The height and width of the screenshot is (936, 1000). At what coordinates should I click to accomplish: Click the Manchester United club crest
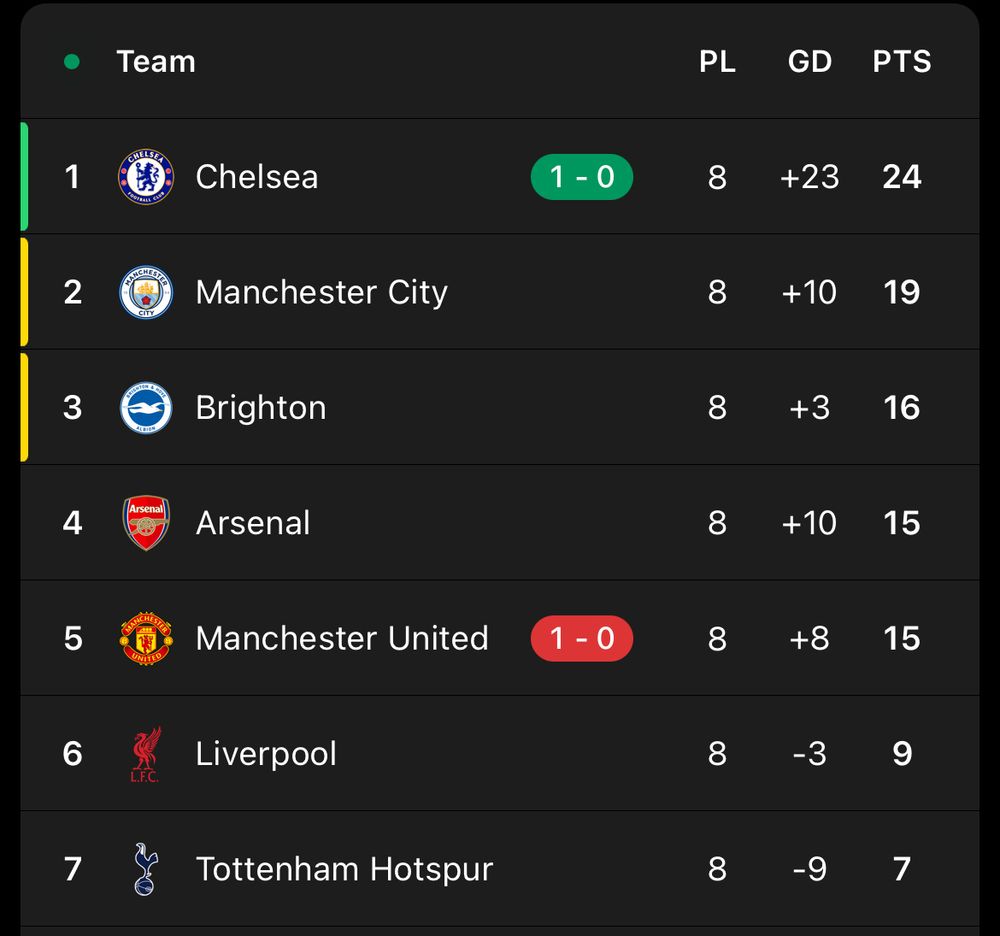pyautogui.click(x=146, y=638)
